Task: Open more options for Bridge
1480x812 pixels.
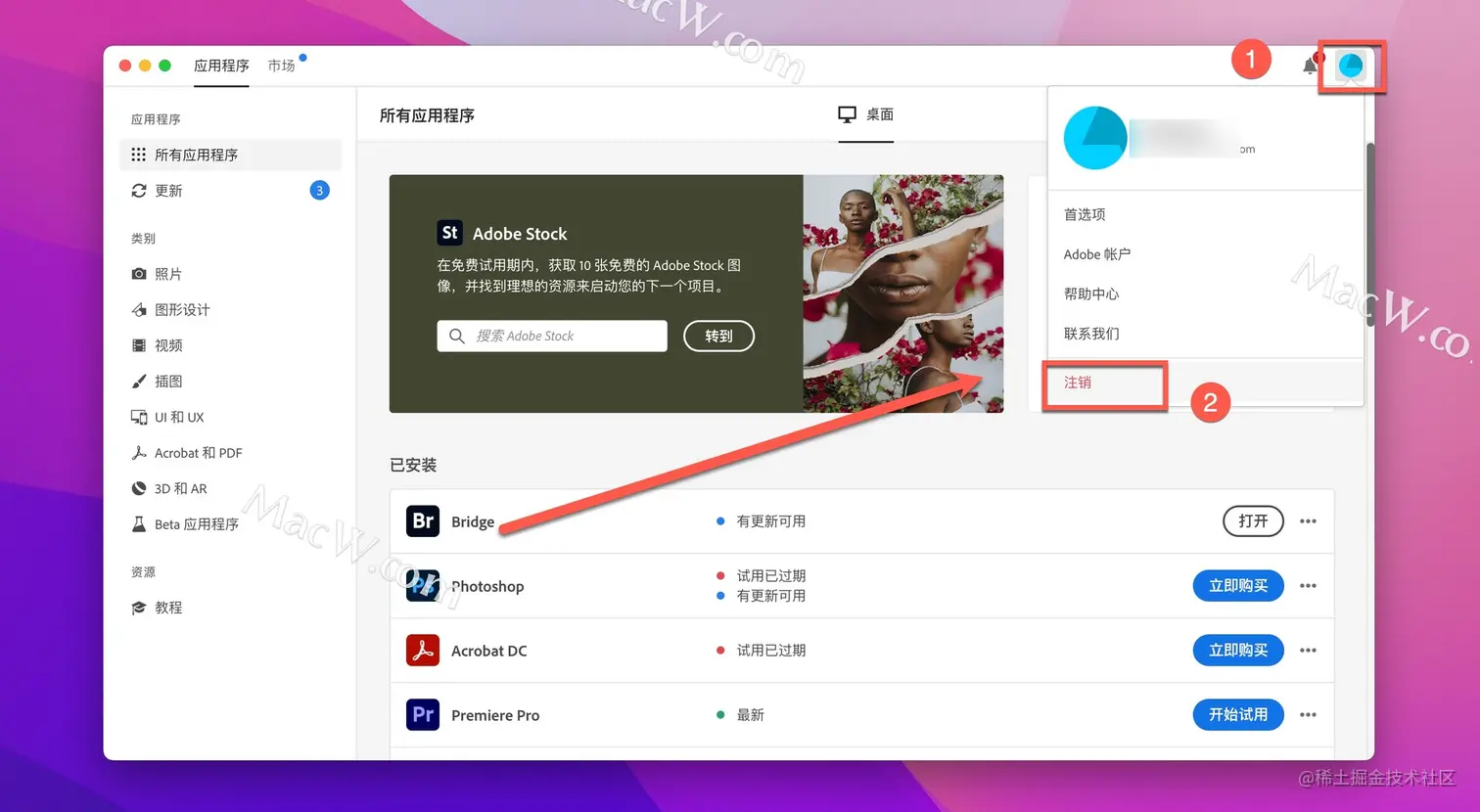Action: pyautogui.click(x=1308, y=521)
